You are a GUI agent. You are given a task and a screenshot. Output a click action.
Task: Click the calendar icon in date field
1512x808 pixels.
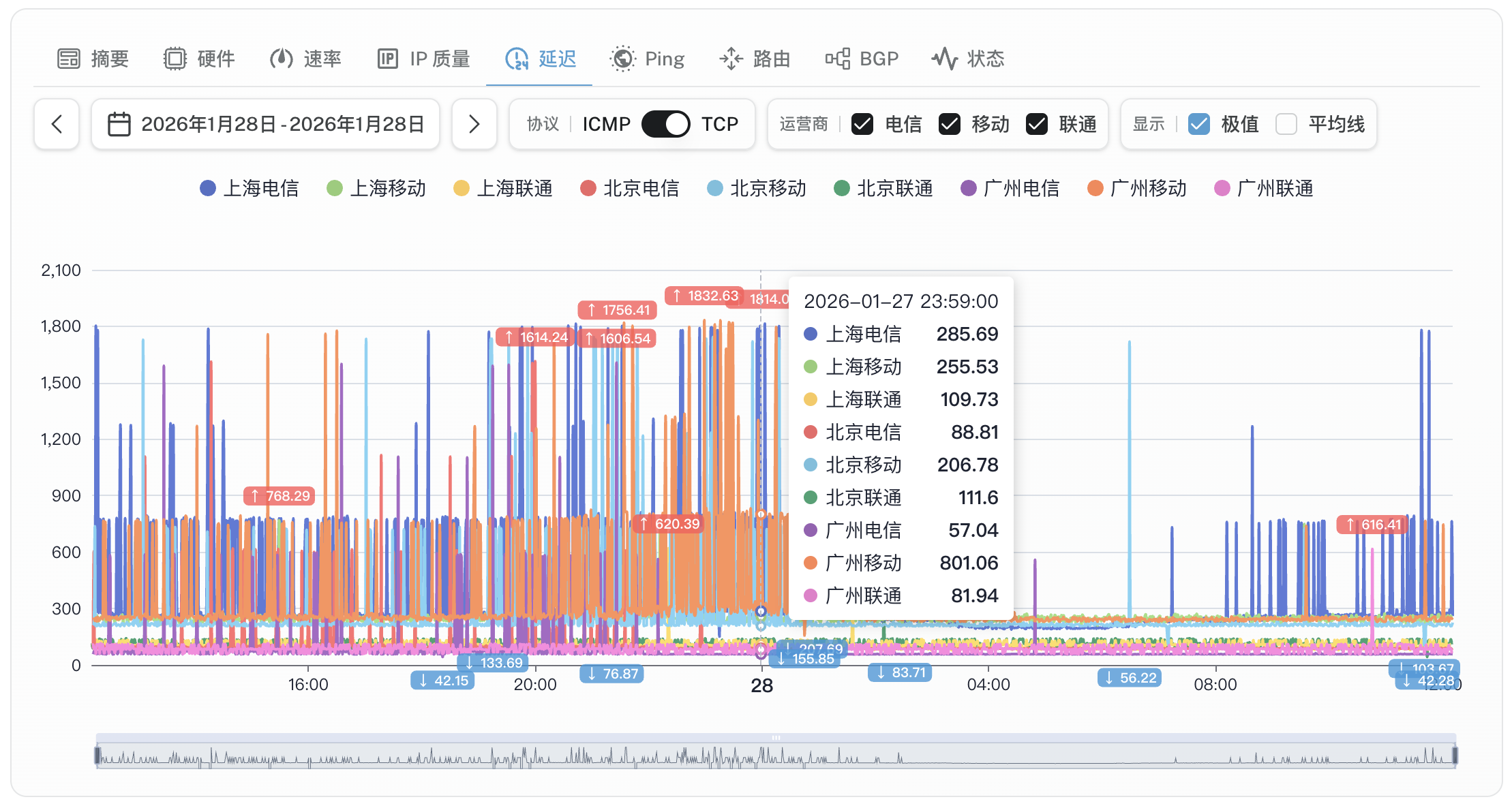119,124
